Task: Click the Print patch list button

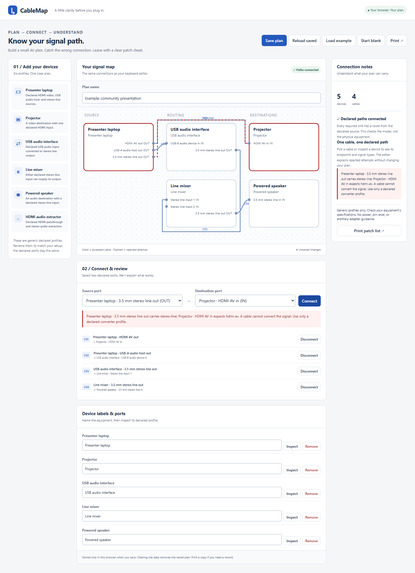Action: 369,231
